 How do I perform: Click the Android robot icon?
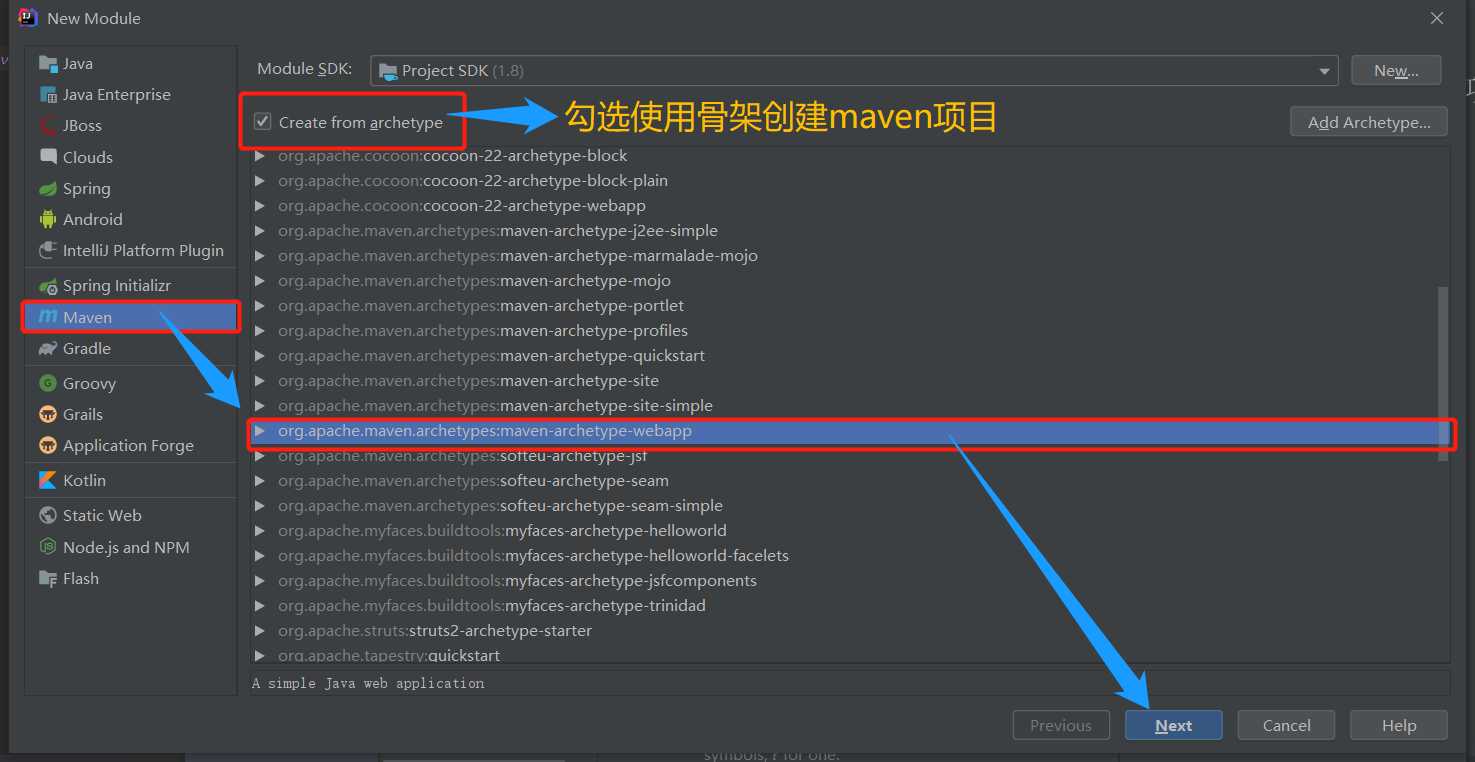[48, 219]
